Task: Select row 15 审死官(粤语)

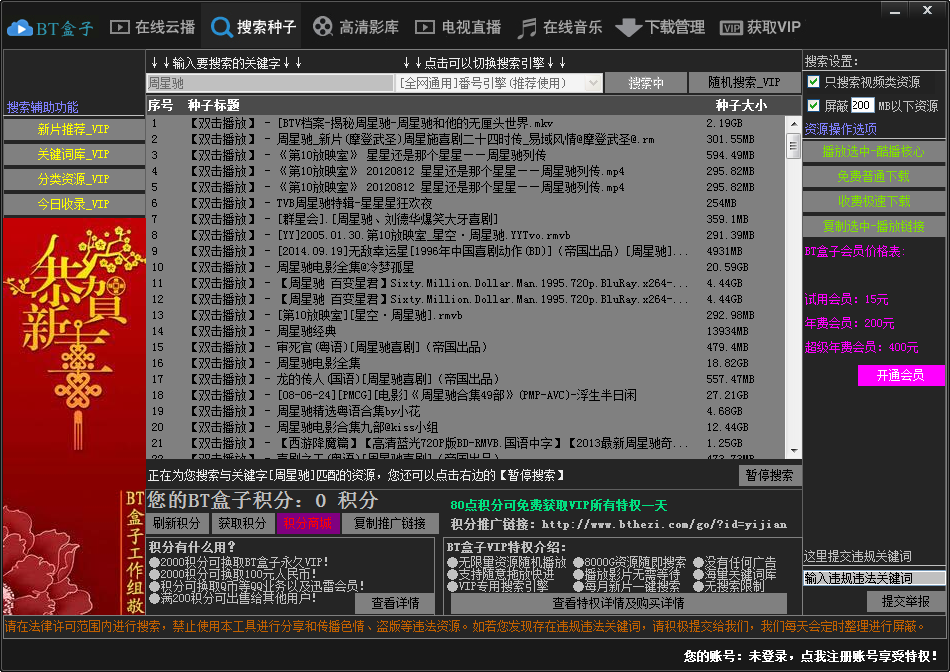Action: coord(466,347)
